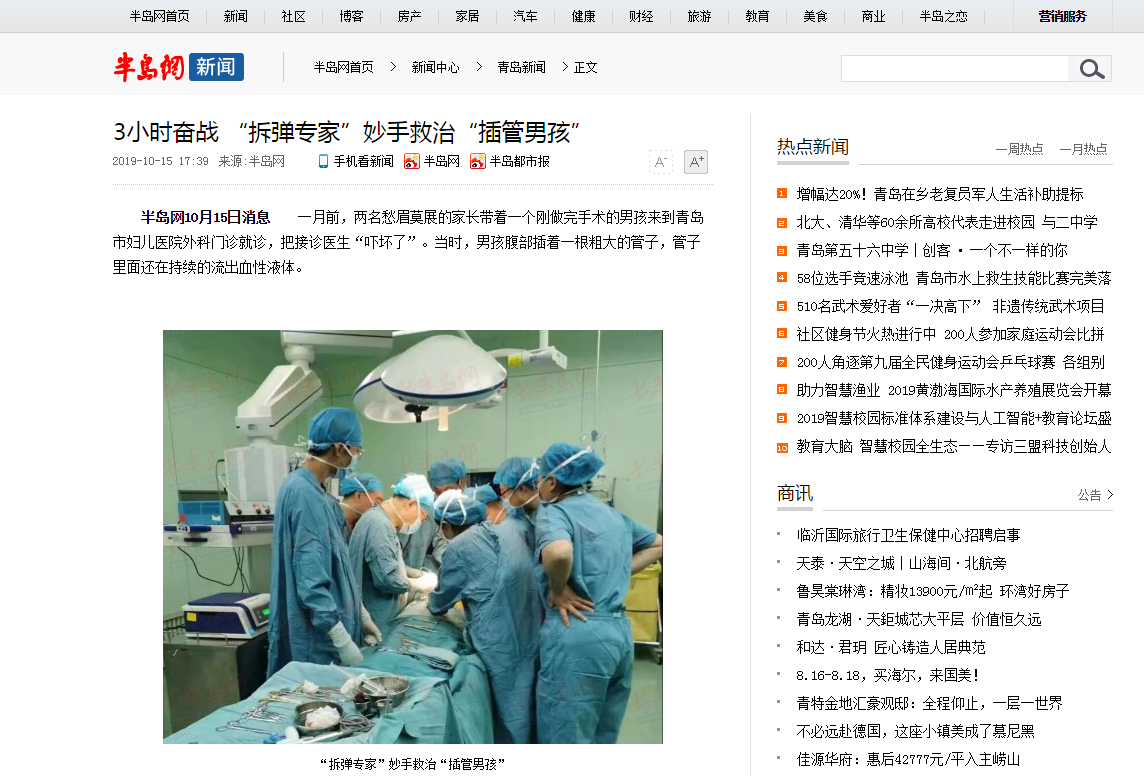Viewport: 1144px width, 776px height.
Task: Click the 半岛都市报 Weibo icon
Action: (477, 161)
